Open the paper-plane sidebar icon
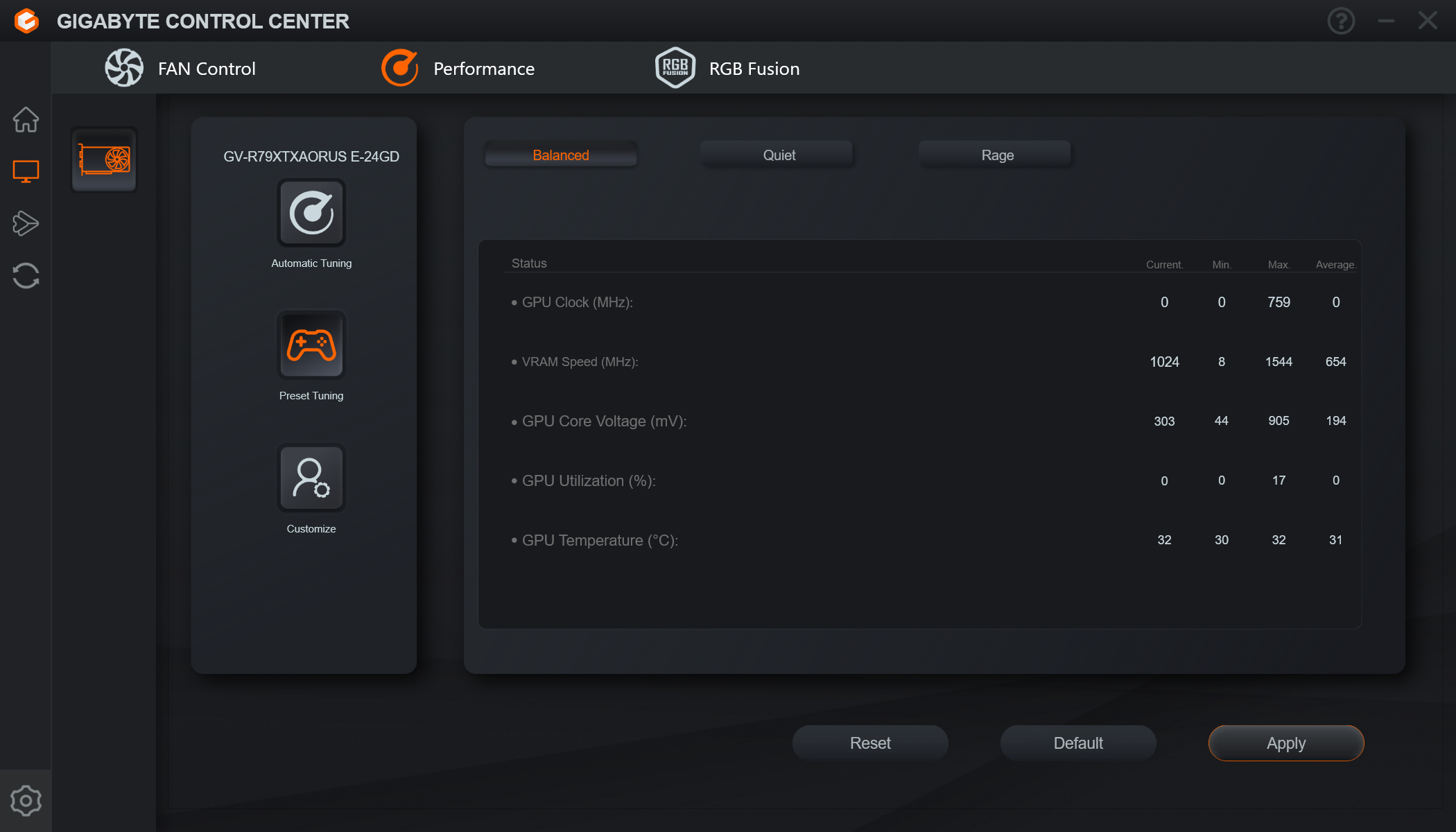The width and height of the screenshot is (1456, 832). pos(26,223)
